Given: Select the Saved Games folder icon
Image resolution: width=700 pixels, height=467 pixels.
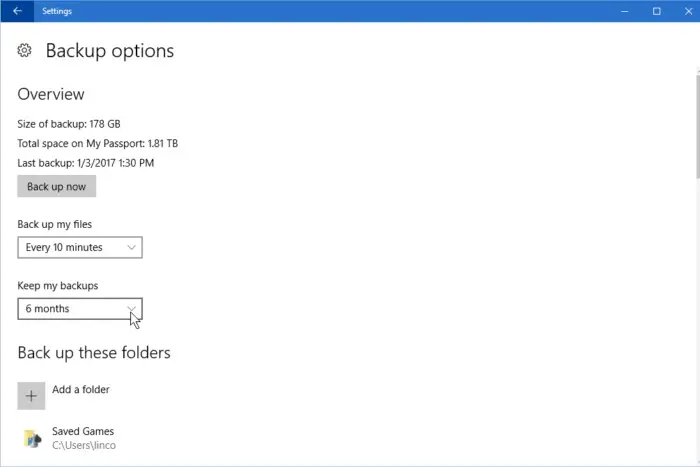Looking at the screenshot, I should 33,438.
